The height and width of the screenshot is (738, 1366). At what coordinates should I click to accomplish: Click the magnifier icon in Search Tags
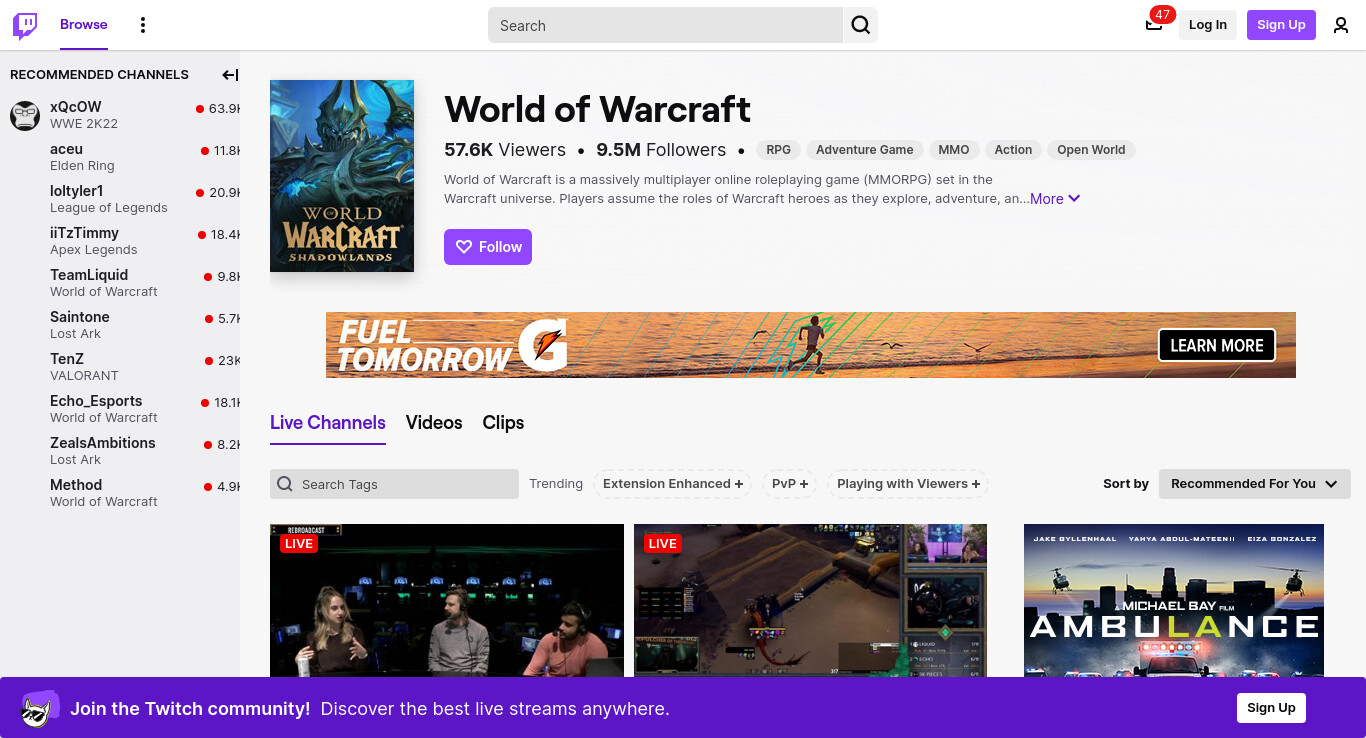285,484
